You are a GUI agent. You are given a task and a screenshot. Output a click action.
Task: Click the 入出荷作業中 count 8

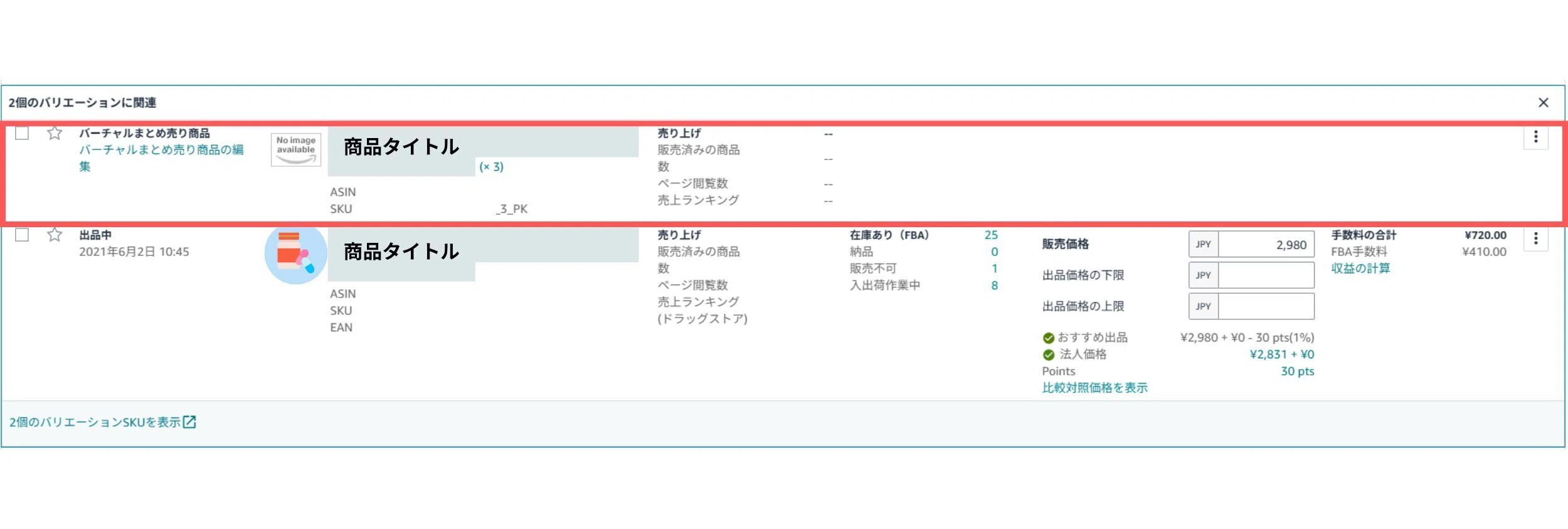tap(995, 286)
